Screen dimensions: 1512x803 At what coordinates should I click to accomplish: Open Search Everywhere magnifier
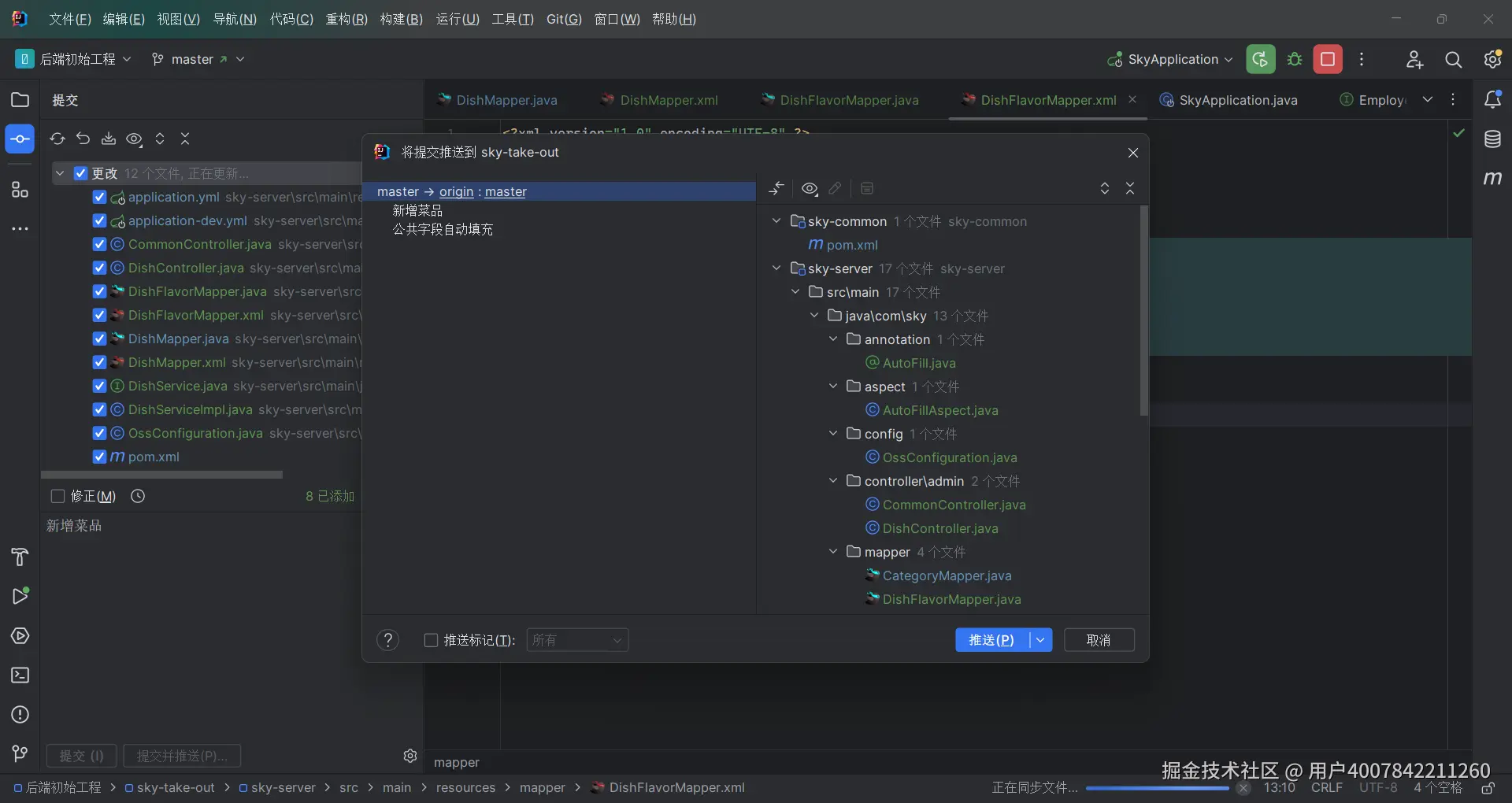1453,59
